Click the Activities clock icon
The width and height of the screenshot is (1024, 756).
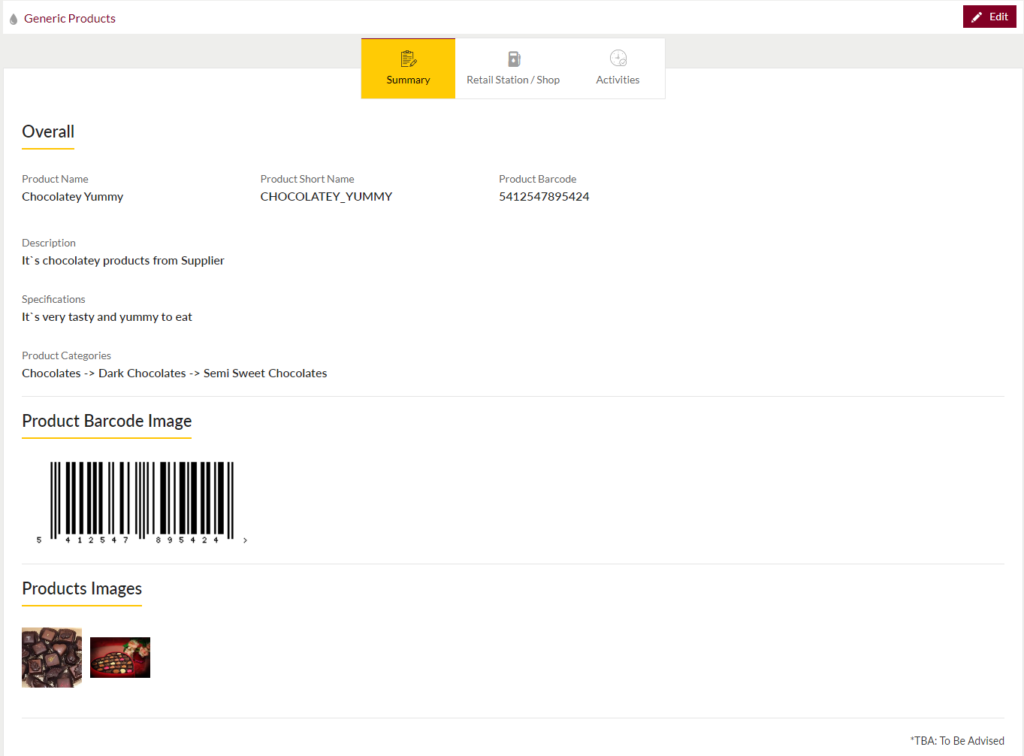click(618, 58)
